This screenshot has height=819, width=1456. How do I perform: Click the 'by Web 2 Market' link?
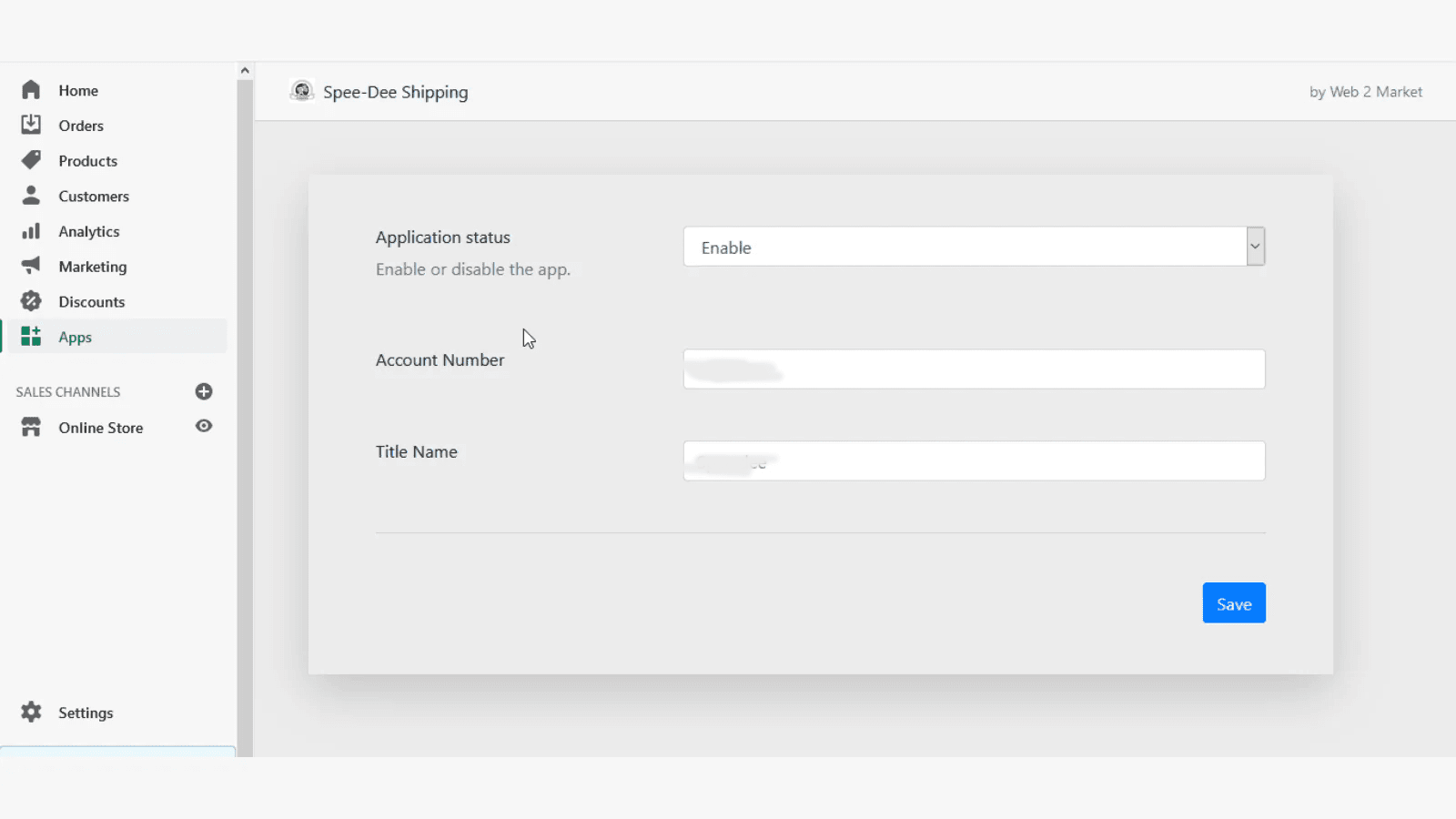coord(1365,92)
